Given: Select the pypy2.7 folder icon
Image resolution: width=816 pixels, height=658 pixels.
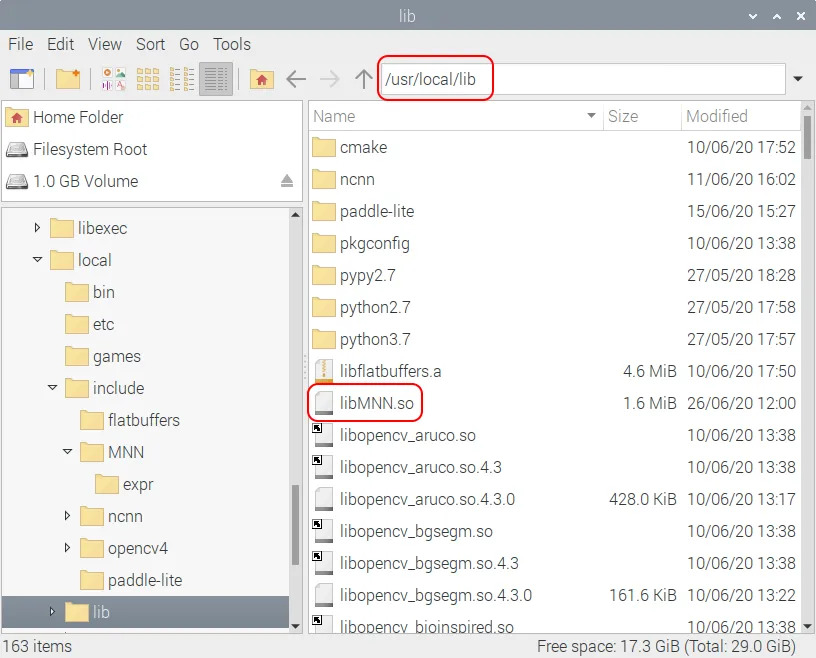Looking at the screenshot, I should [324, 275].
